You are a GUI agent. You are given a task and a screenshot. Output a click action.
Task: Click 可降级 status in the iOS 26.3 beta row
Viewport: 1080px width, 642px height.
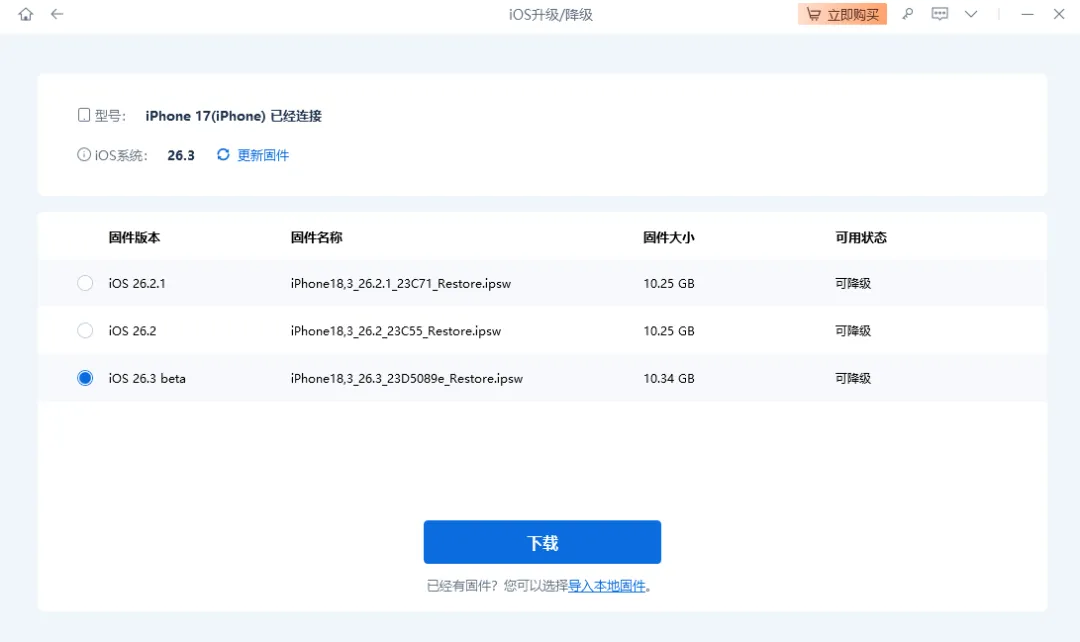point(853,378)
